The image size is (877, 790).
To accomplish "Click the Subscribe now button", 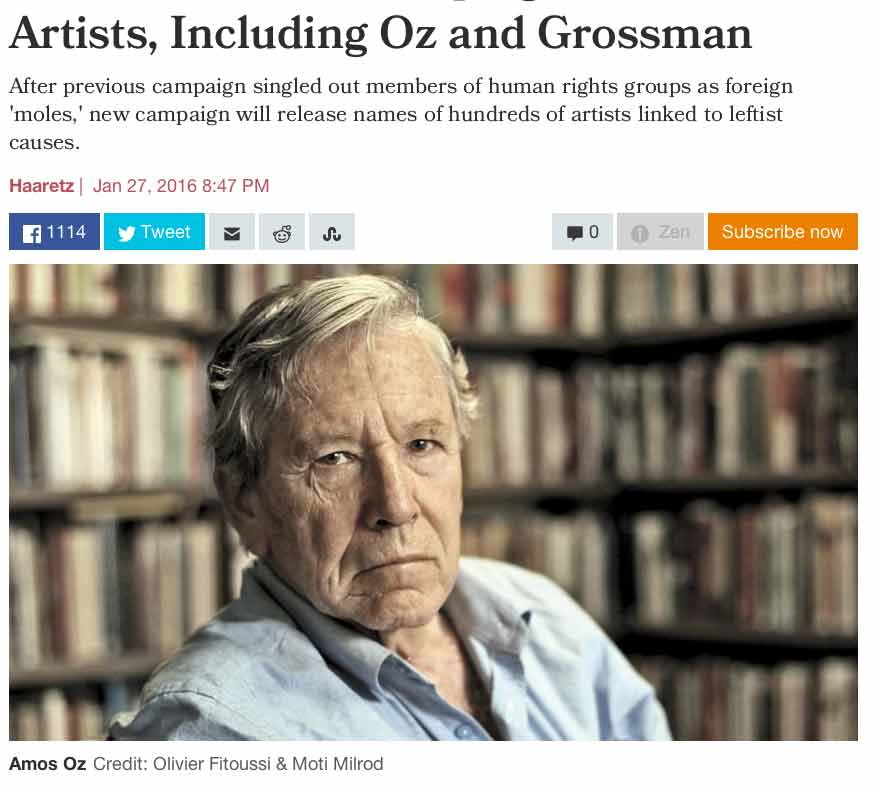I will tap(782, 232).
